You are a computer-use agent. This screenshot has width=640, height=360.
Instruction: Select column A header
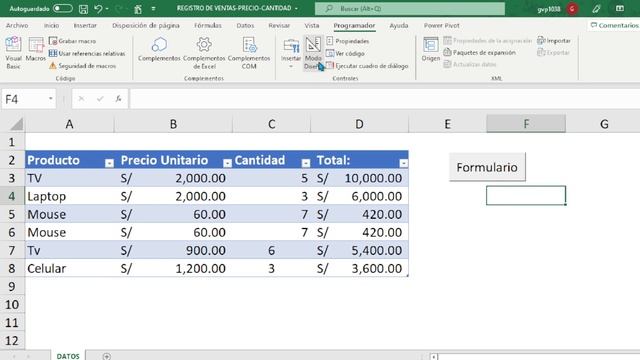[69, 124]
